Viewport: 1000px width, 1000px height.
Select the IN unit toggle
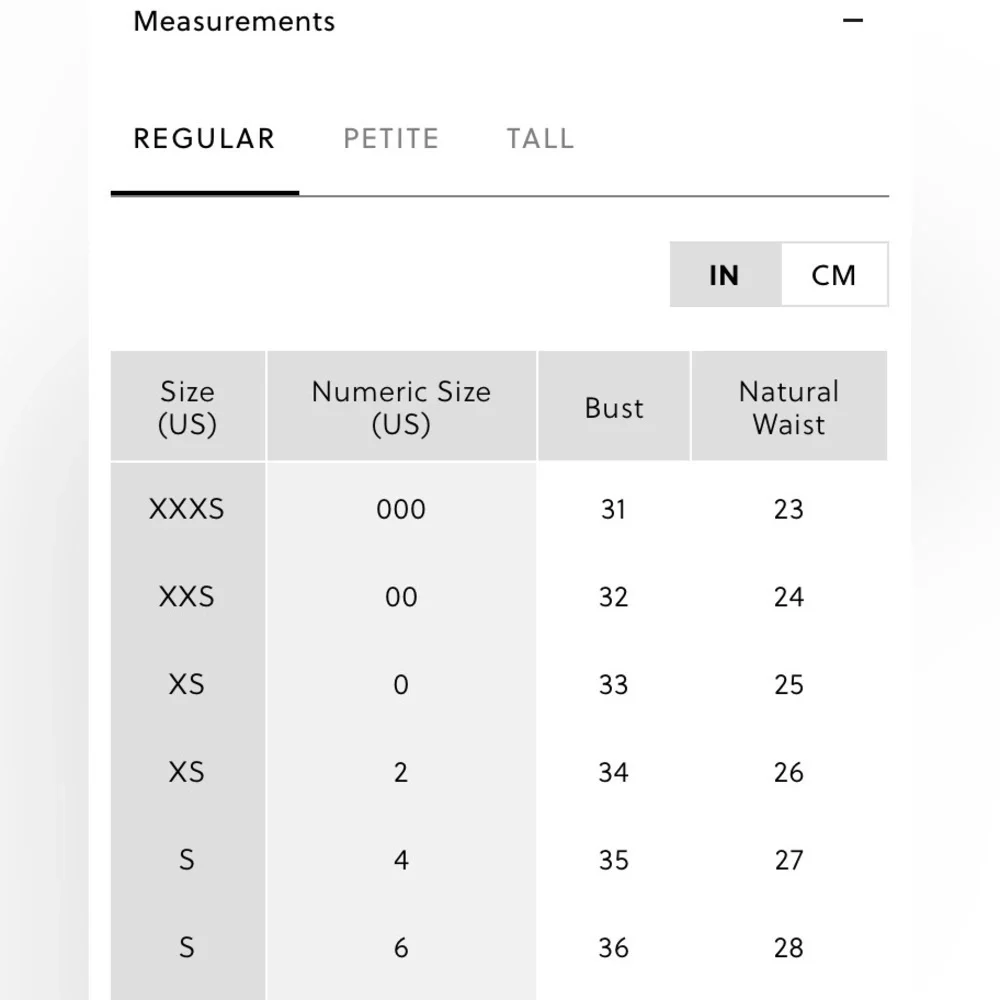click(x=725, y=275)
